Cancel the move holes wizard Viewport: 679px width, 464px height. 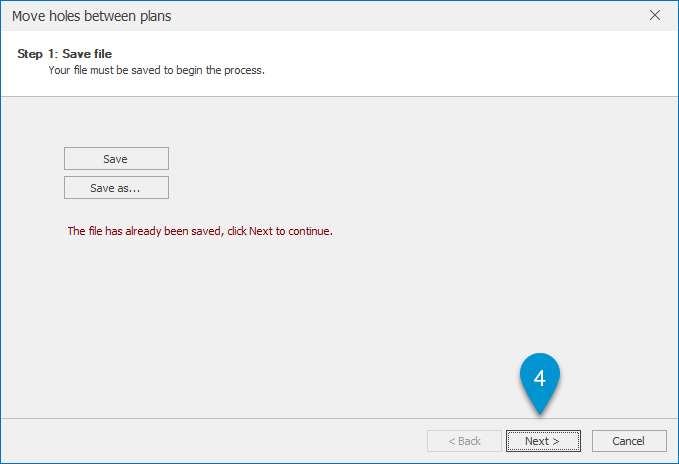[x=629, y=441]
